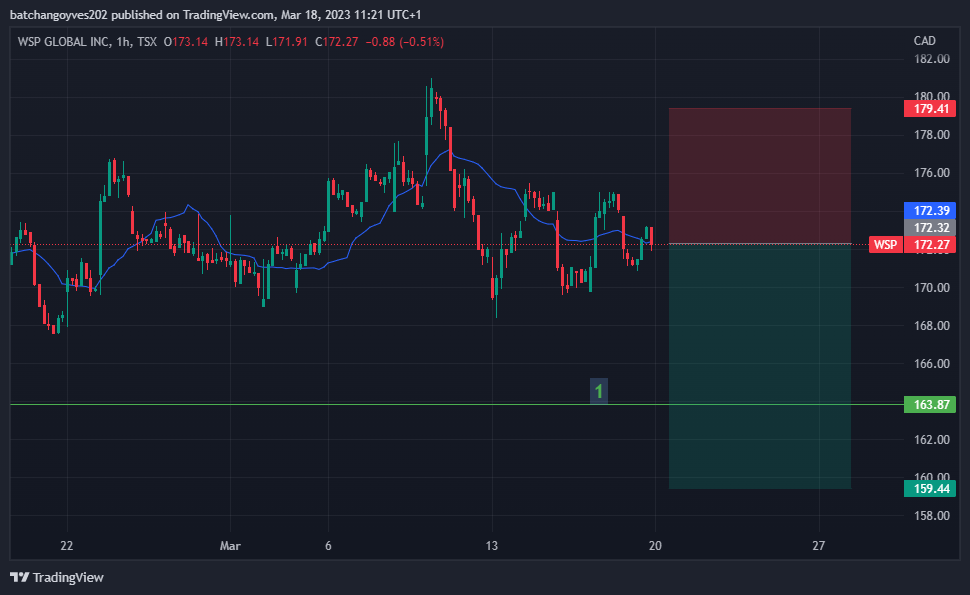The height and width of the screenshot is (595, 970).
Task: Click the 158.00 price axis tick
Action: pyautogui.click(x=932, y=516)
